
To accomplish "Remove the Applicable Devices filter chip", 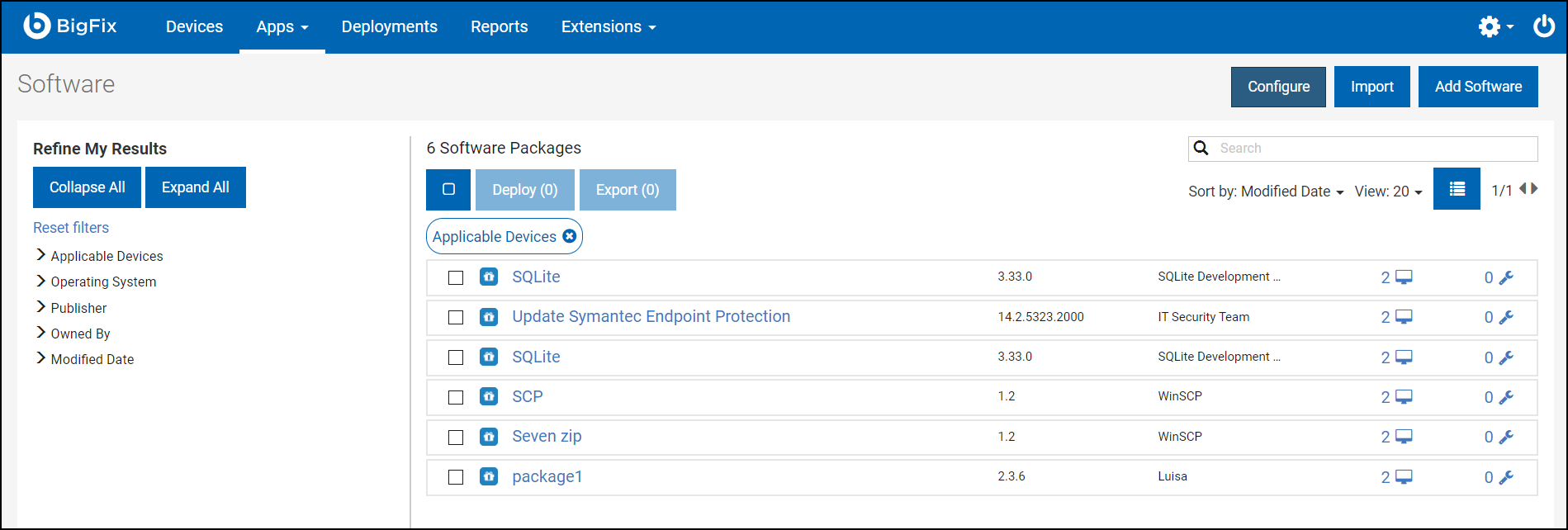I will (570, 236).
